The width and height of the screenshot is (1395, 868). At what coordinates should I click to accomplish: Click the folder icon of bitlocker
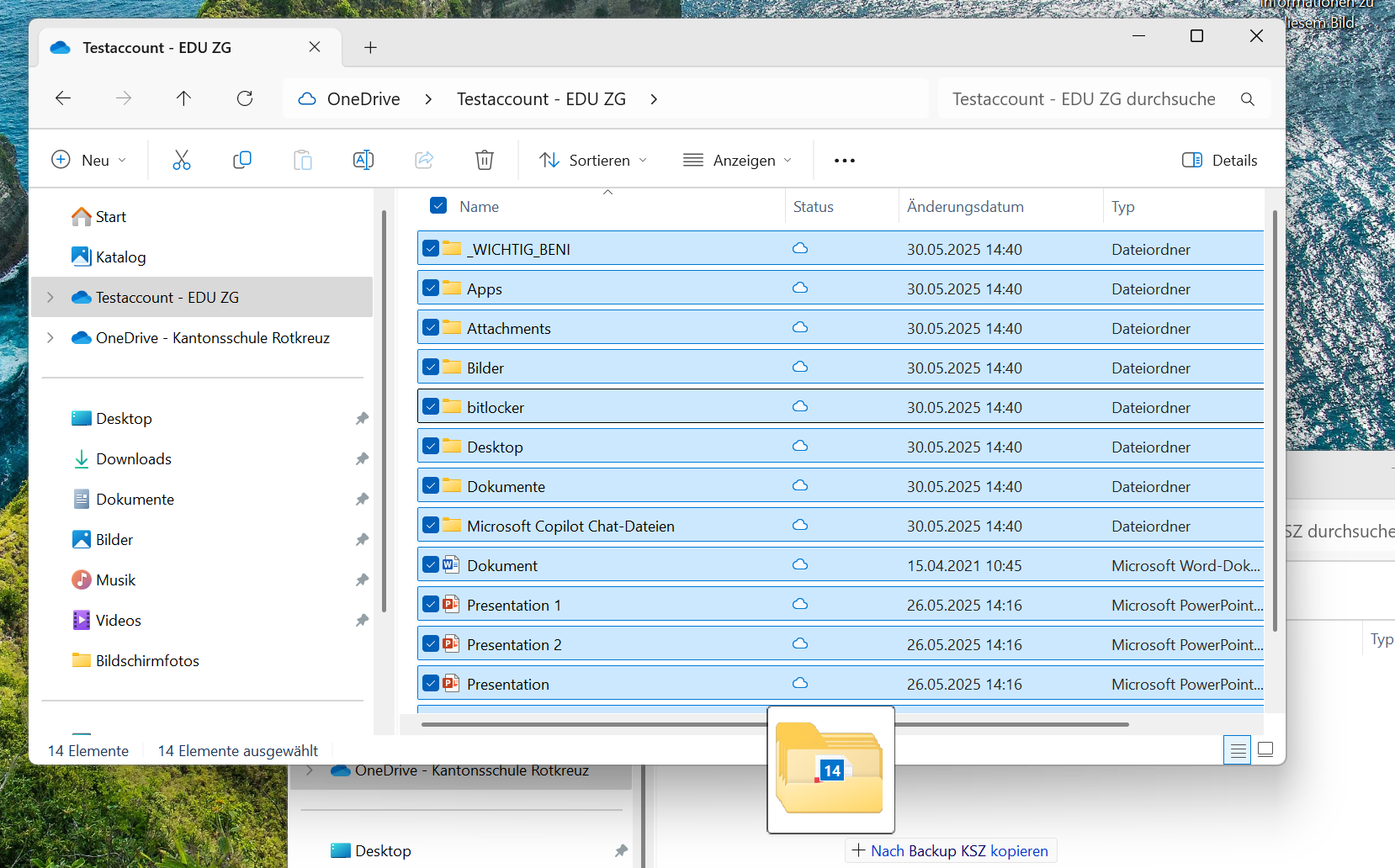(452, 406)
